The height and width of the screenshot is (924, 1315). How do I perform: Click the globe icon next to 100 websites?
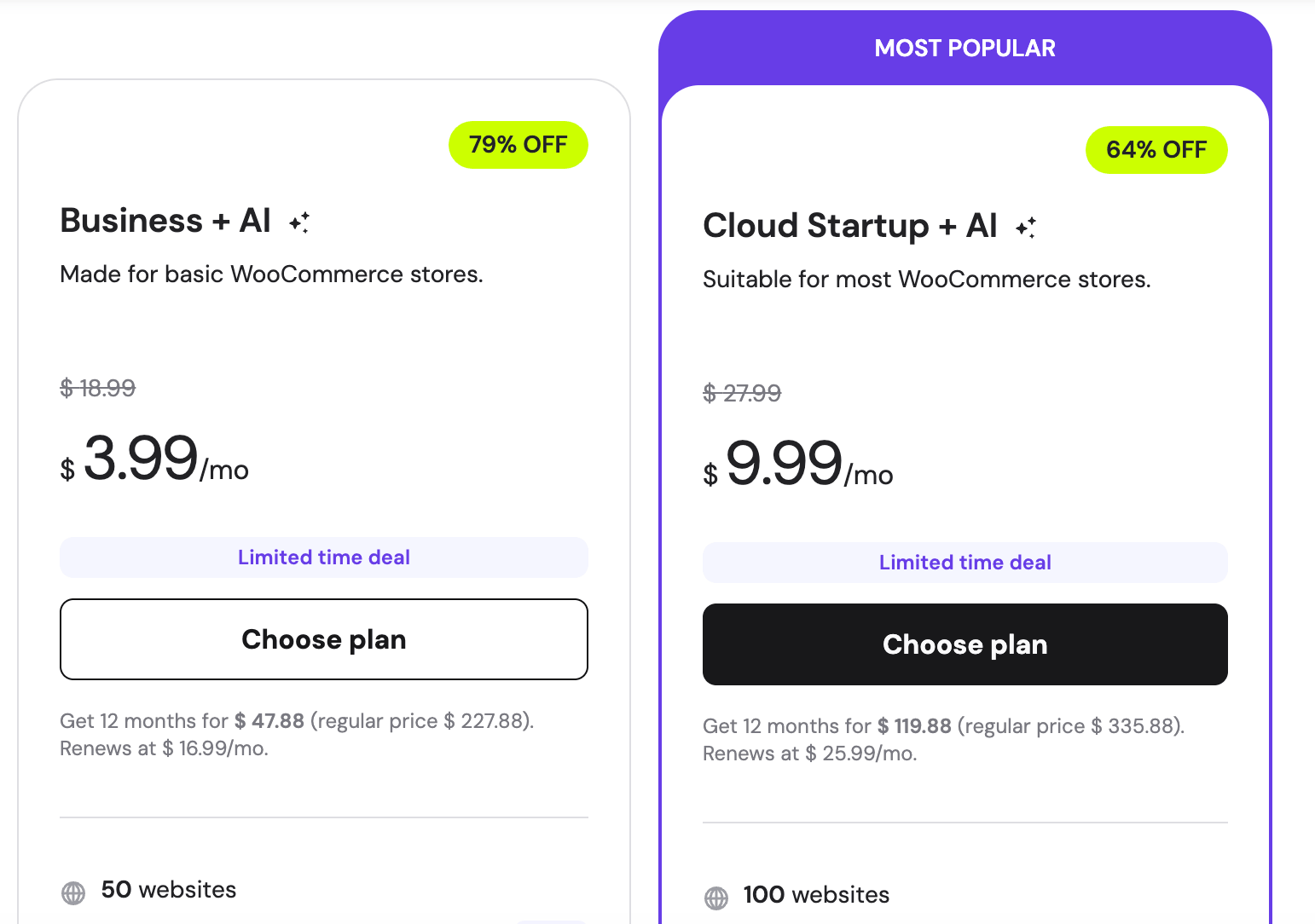pyautogui.click(x=716, y=897)
